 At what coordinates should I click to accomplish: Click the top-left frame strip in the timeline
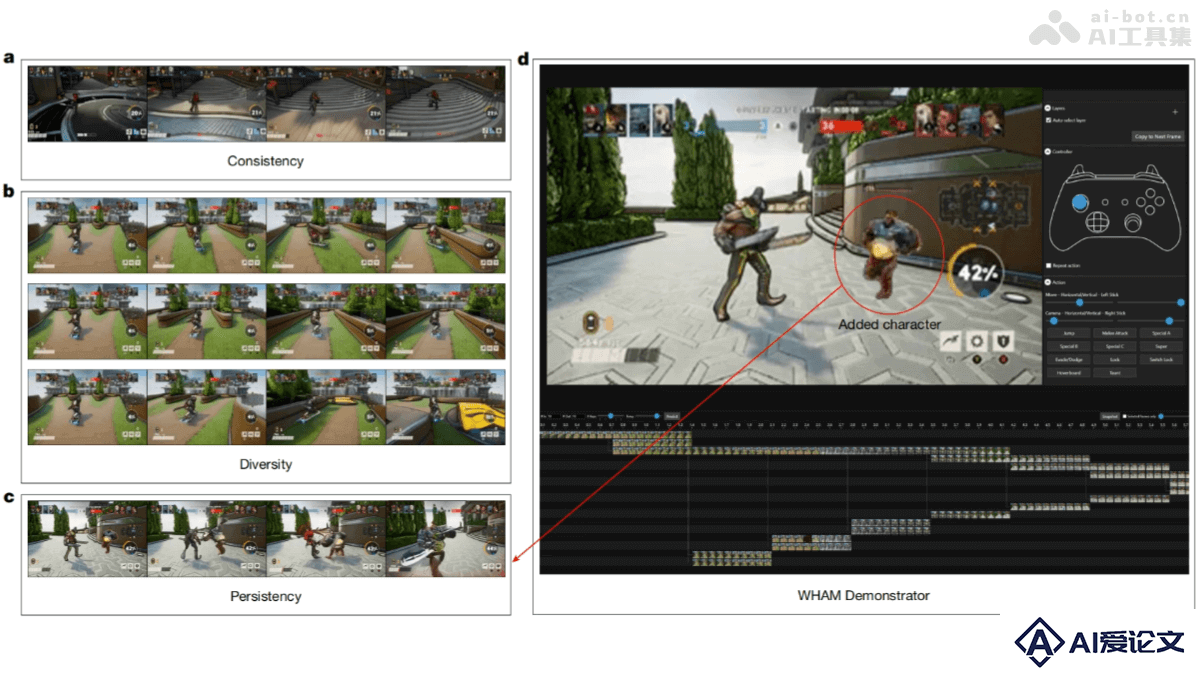616,435
